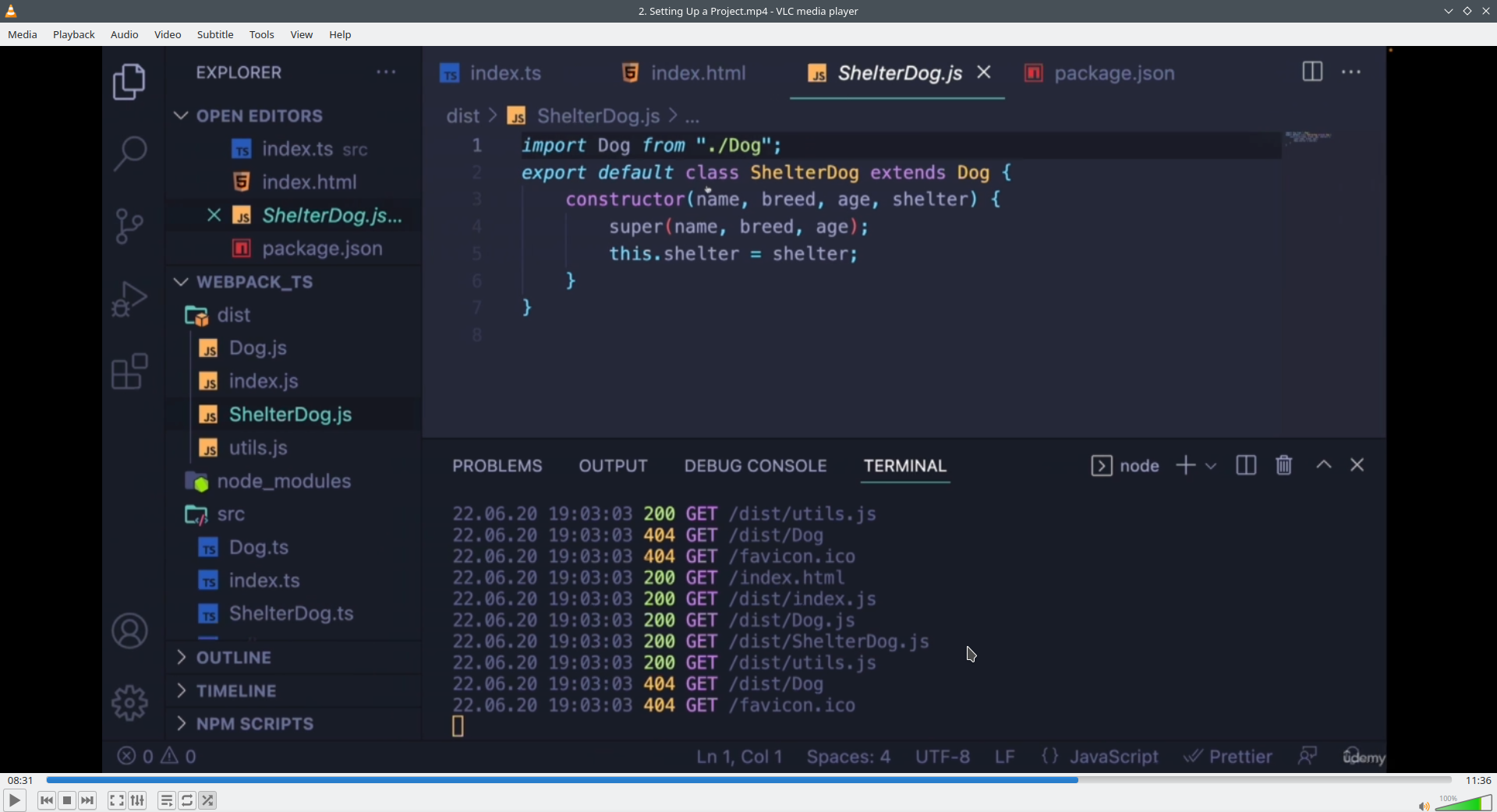Viewport: 1497px width, 812px height.
Task: Click the video seek progress bar
Action: tap(748, 780)
